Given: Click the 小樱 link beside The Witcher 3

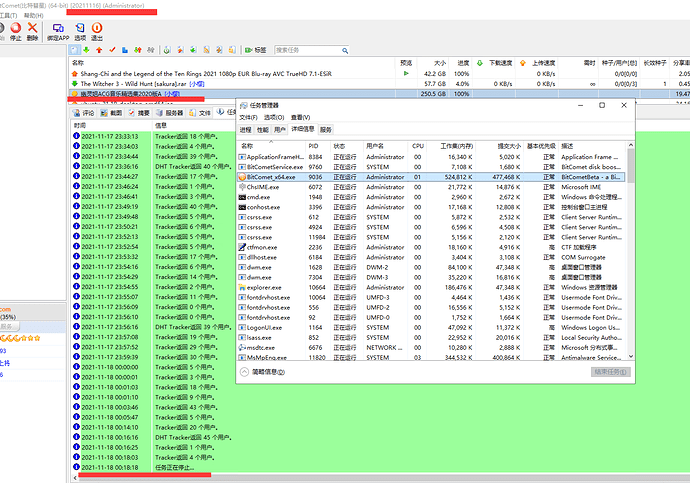Looking at the screenshot, I should (197, 84).
